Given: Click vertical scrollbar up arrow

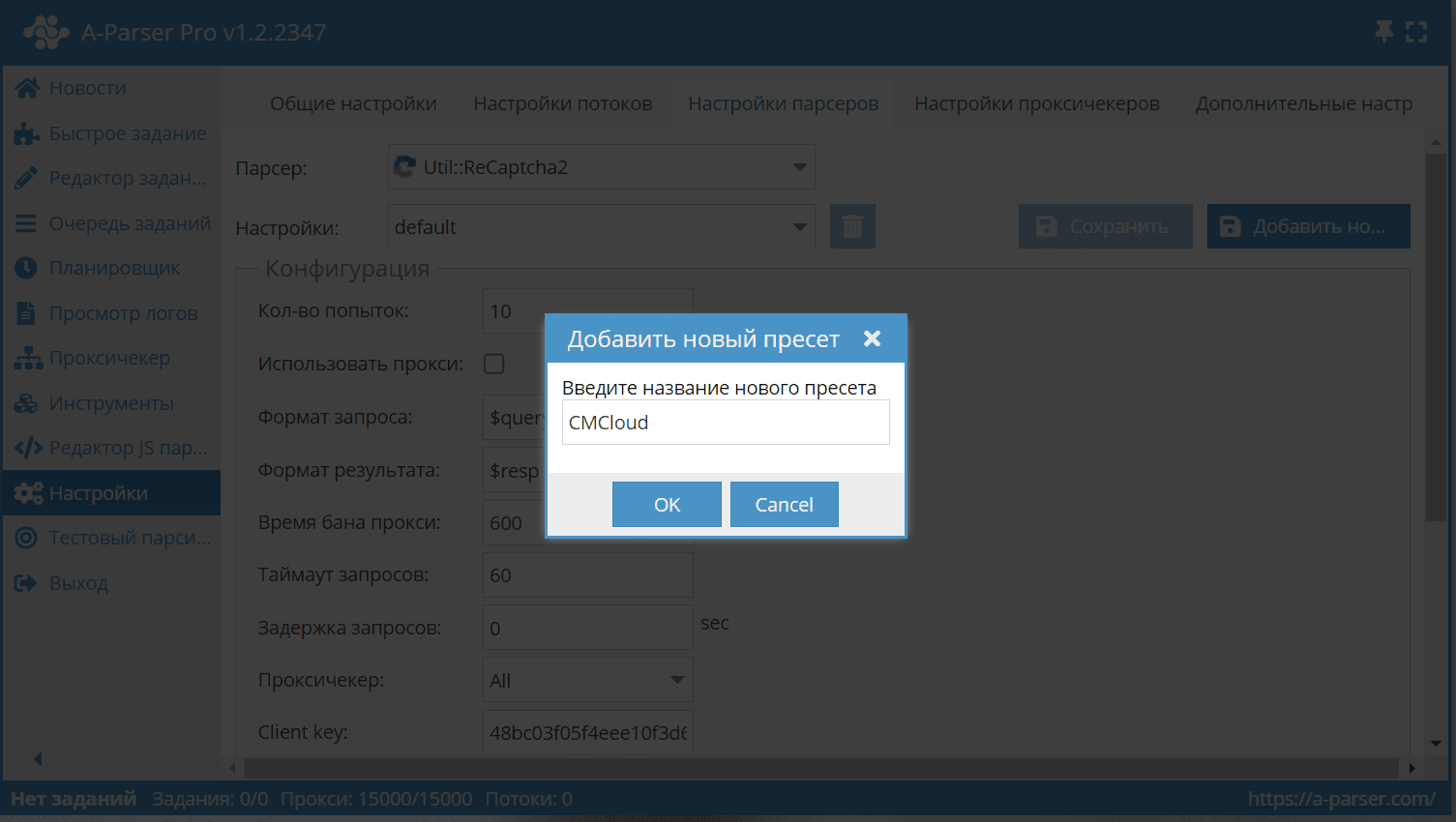Looking at the screenshot, I should click(1436, 142).
